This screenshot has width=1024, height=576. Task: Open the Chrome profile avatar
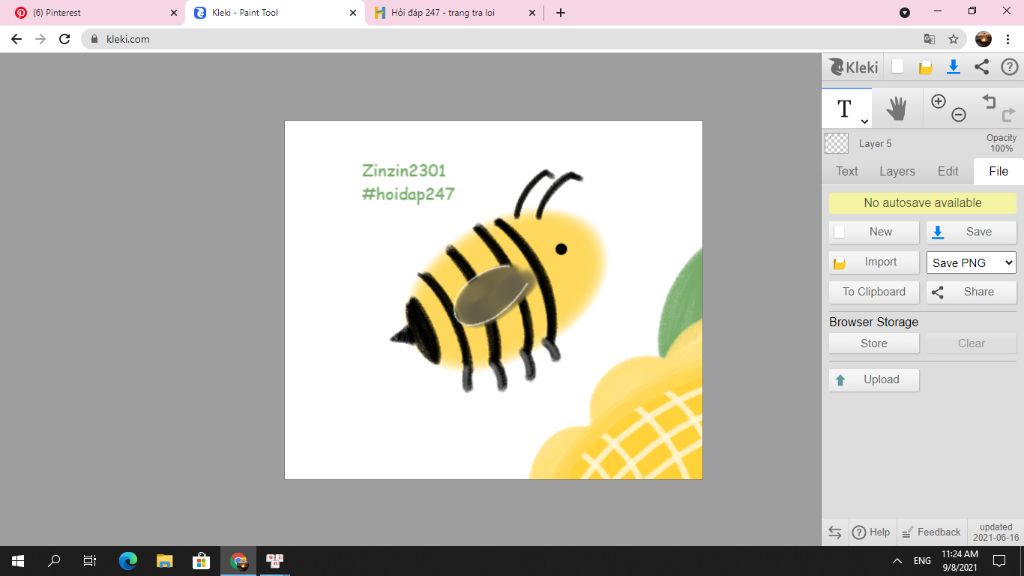tap(984, 39)
